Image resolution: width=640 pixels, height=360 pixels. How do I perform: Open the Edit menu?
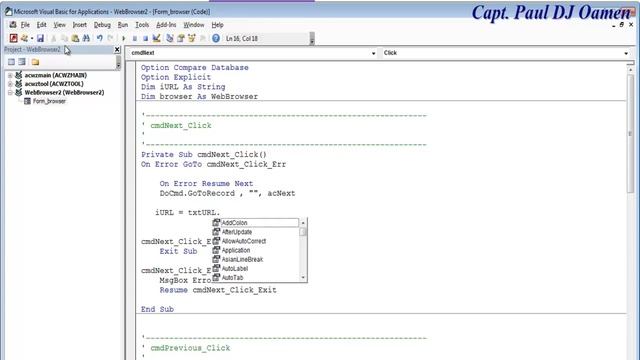41,25
